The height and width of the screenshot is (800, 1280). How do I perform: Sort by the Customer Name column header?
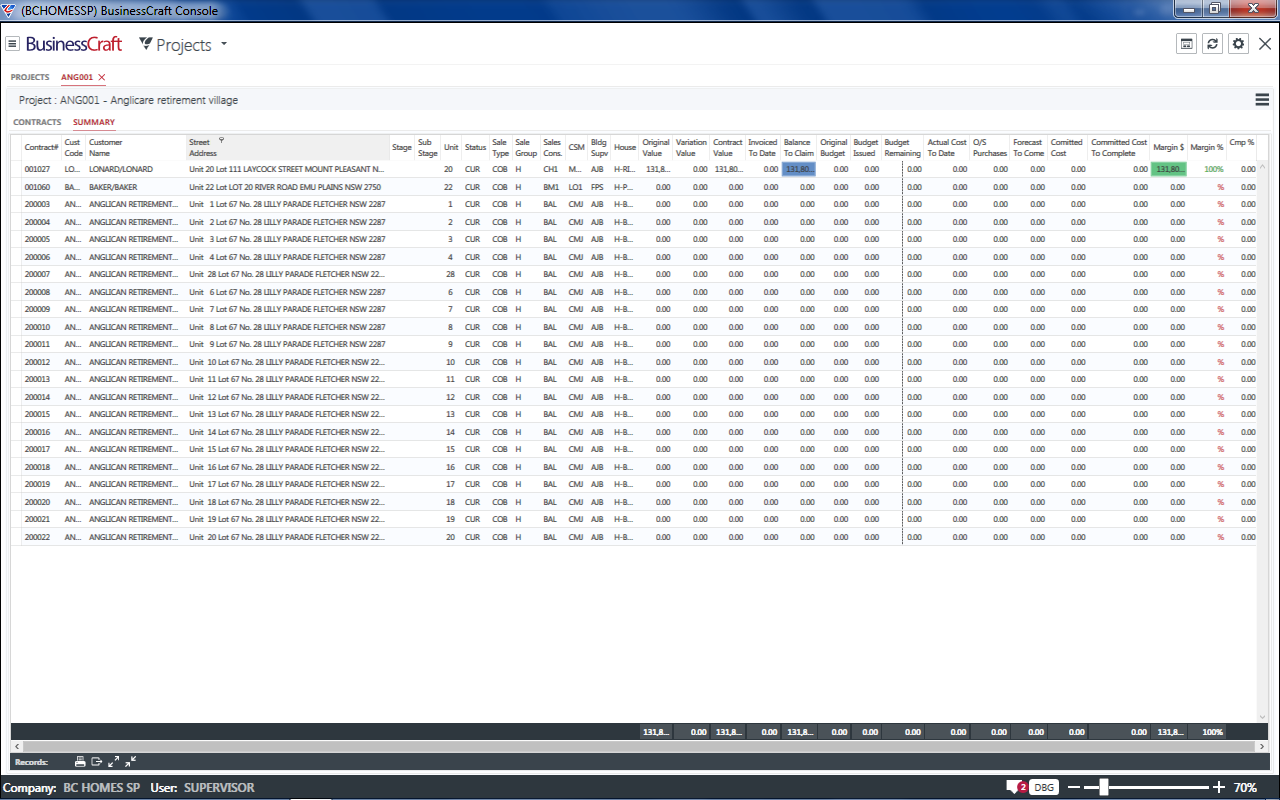pyautogui.click(x=136, y=147)
